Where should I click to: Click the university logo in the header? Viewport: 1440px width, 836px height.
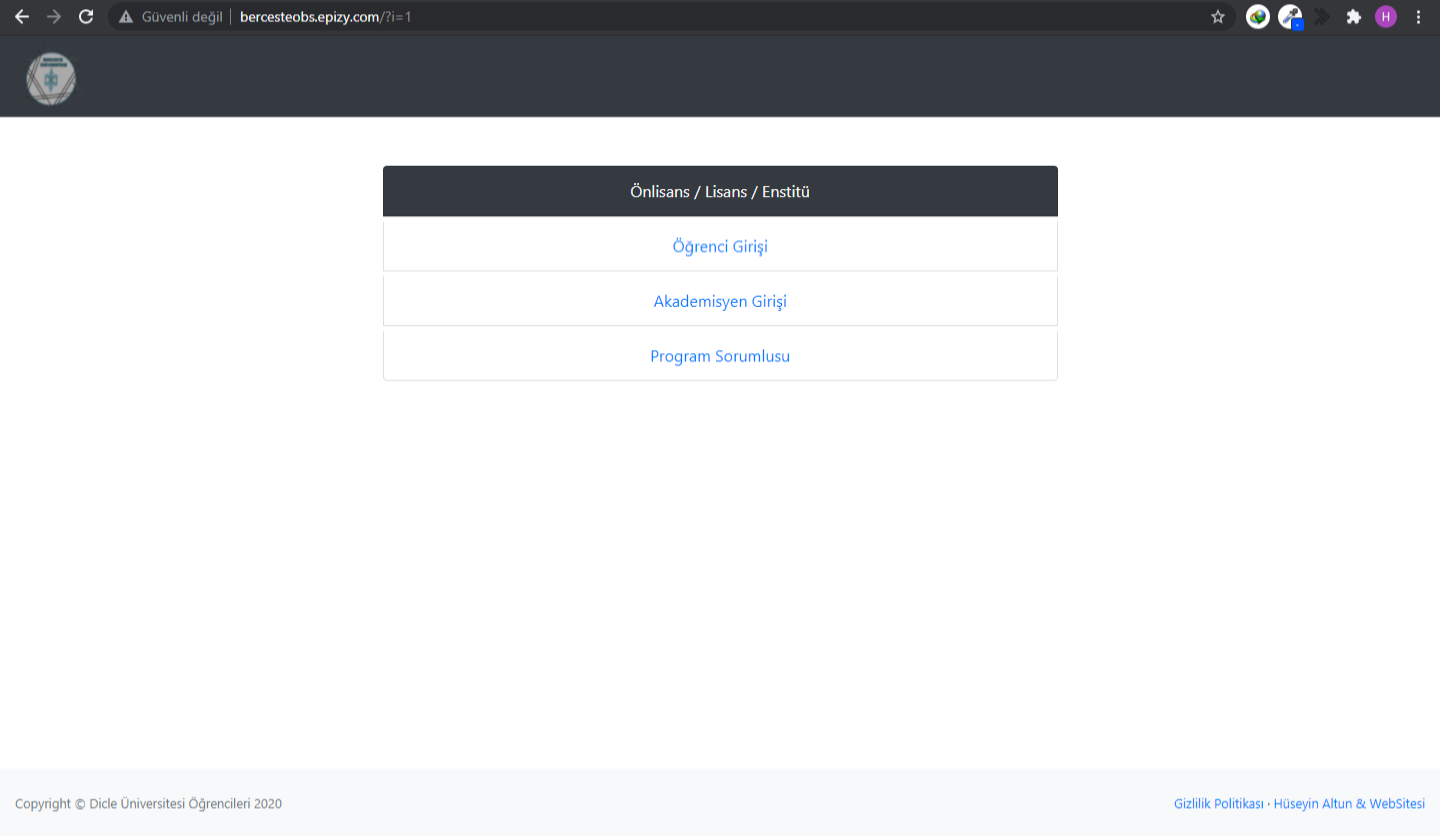[51, 78]
